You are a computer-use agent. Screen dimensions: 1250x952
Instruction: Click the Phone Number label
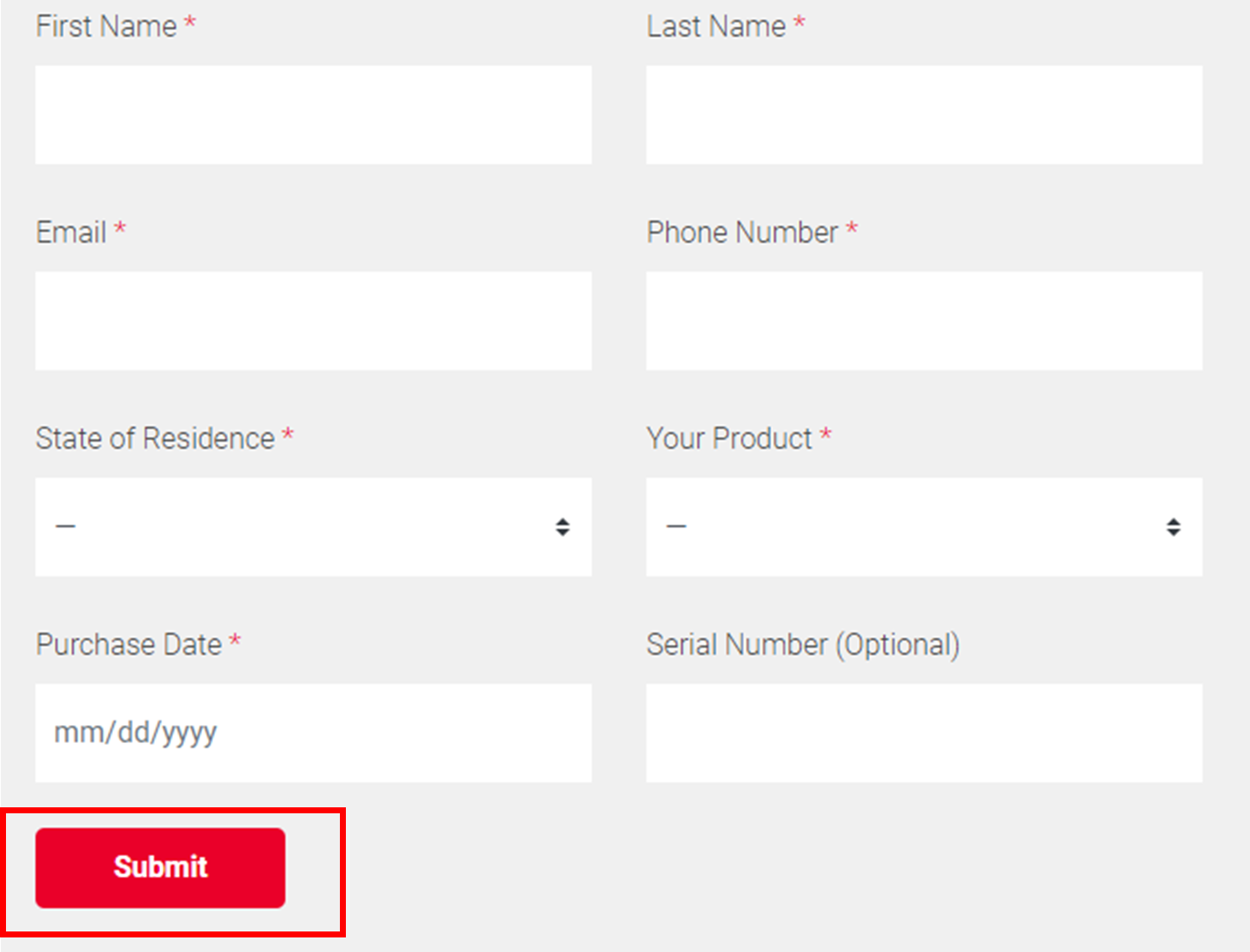coord(742,232)
